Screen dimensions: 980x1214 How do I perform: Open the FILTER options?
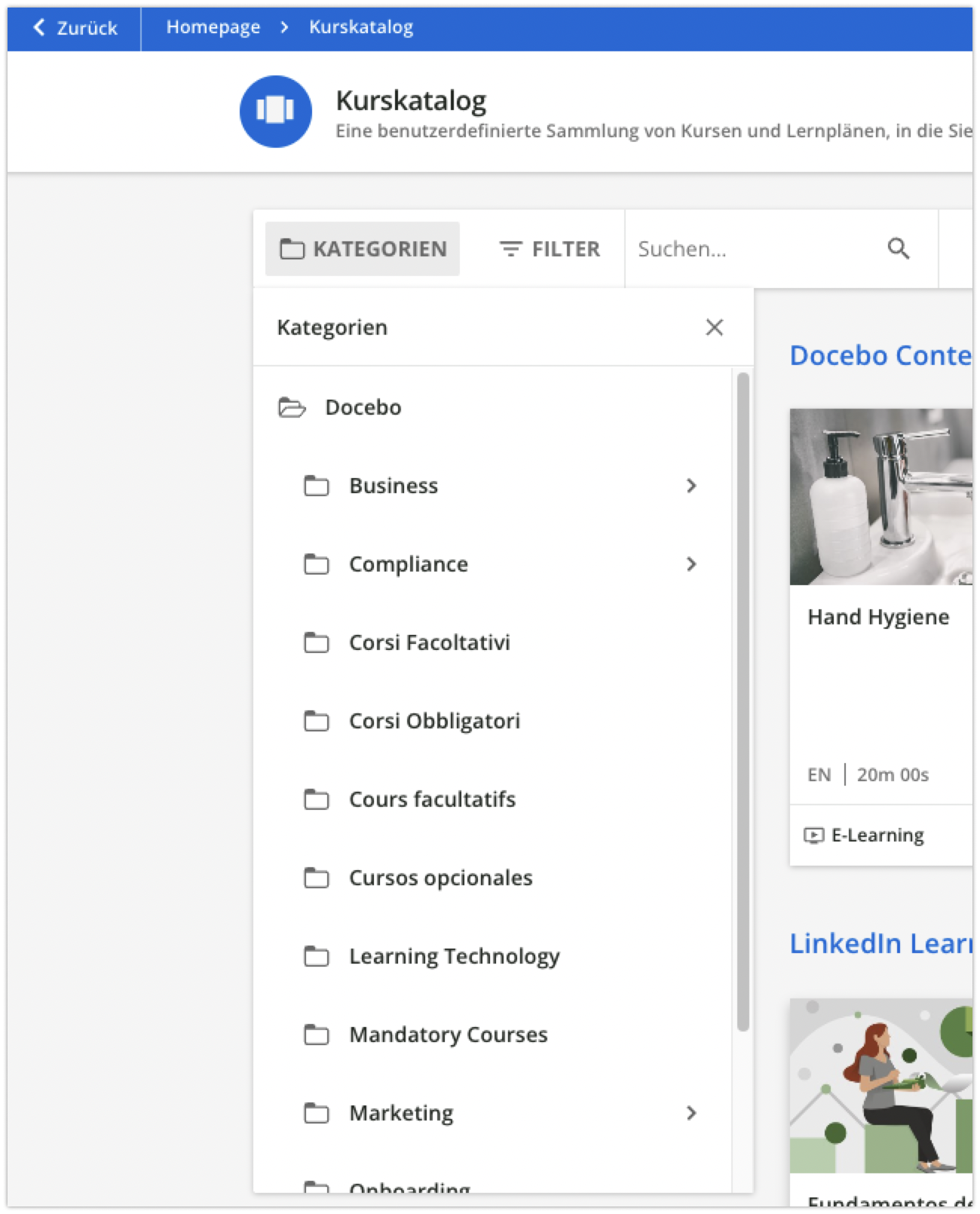(x=550, y=249)
